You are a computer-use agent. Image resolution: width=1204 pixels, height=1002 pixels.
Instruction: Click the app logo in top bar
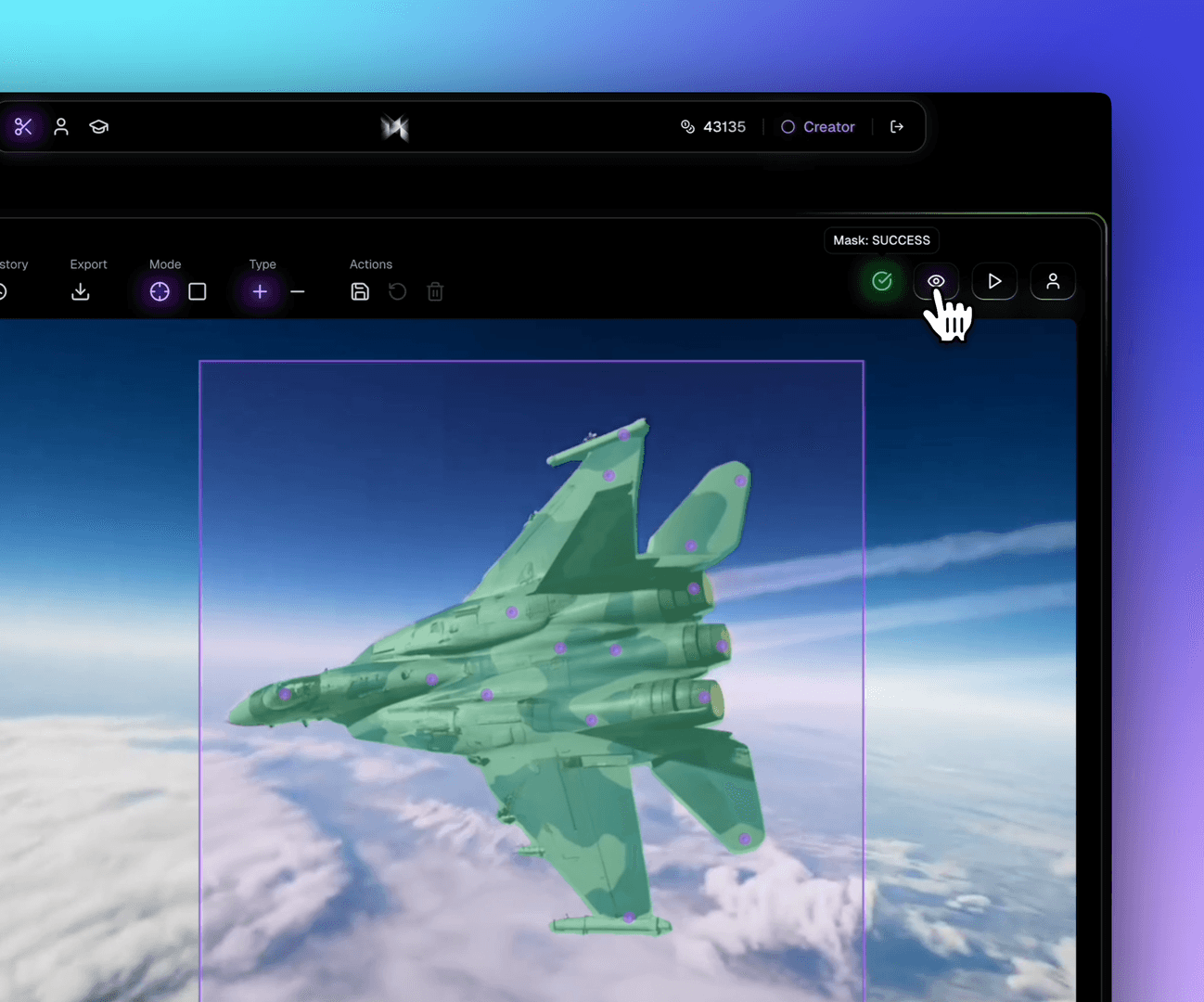[395, 127]
